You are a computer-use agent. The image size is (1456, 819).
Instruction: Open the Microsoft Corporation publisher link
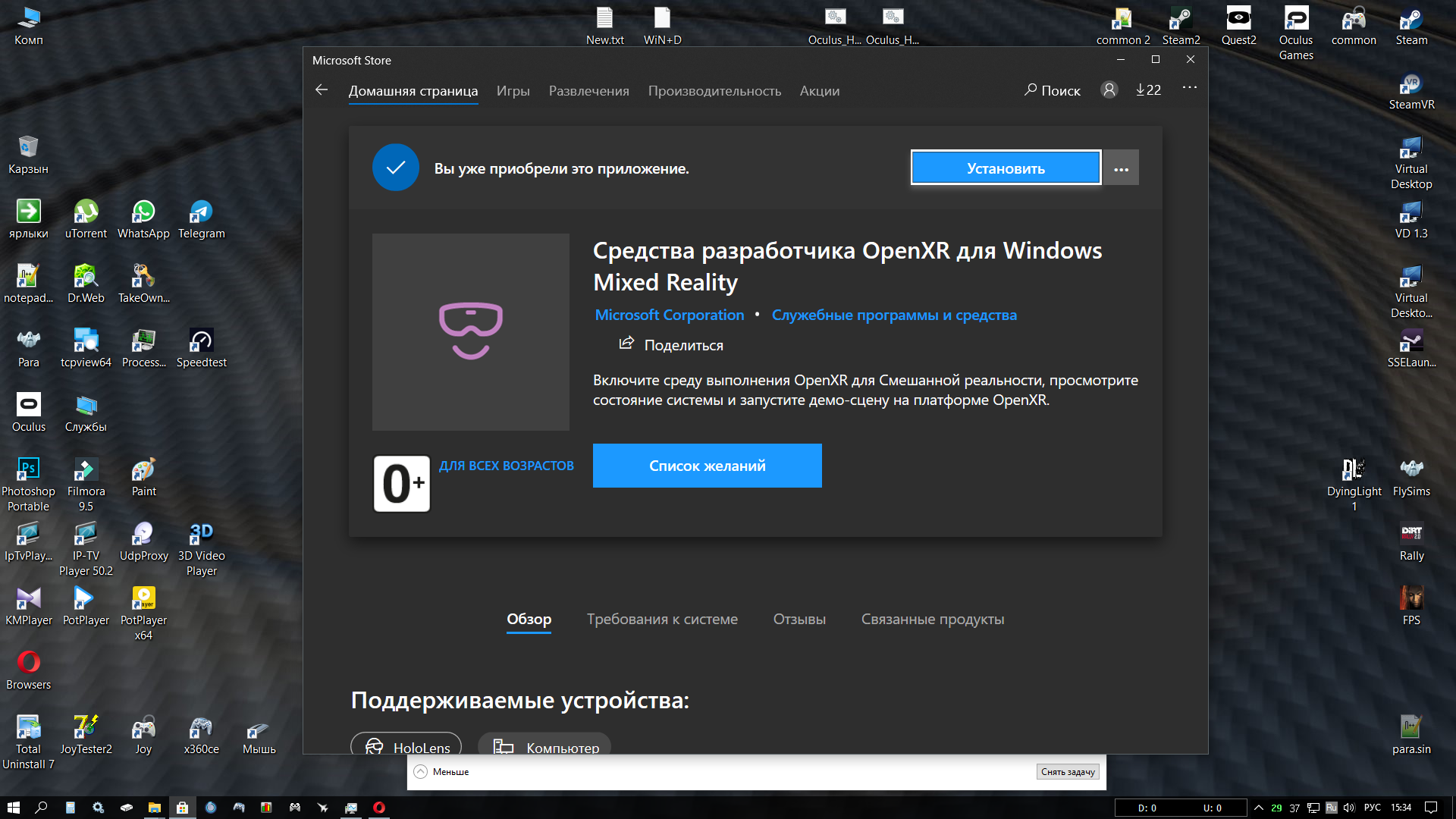[669, 315]
